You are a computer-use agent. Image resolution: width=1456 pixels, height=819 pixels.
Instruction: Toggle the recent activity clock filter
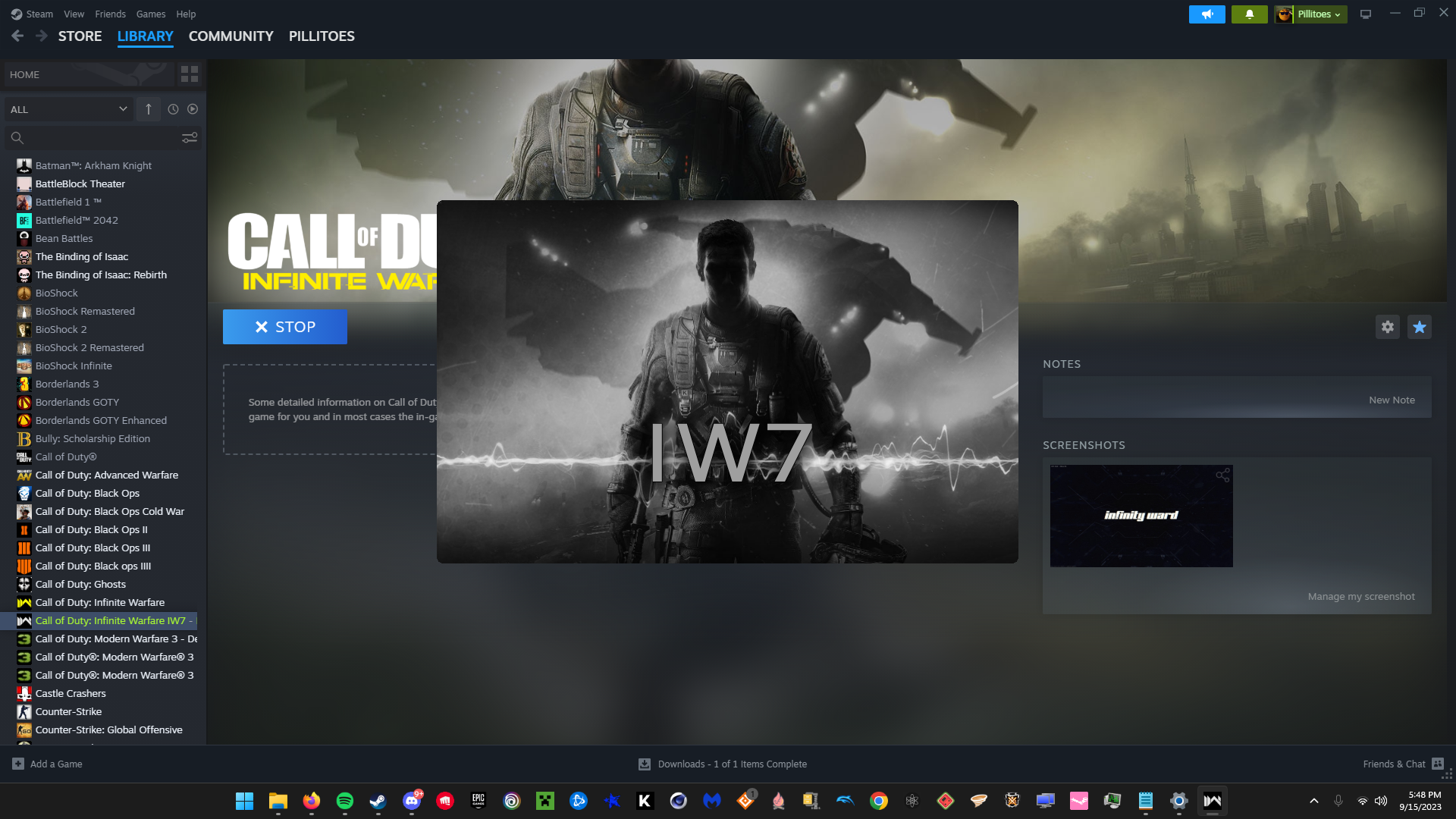(x=173, y=109)
